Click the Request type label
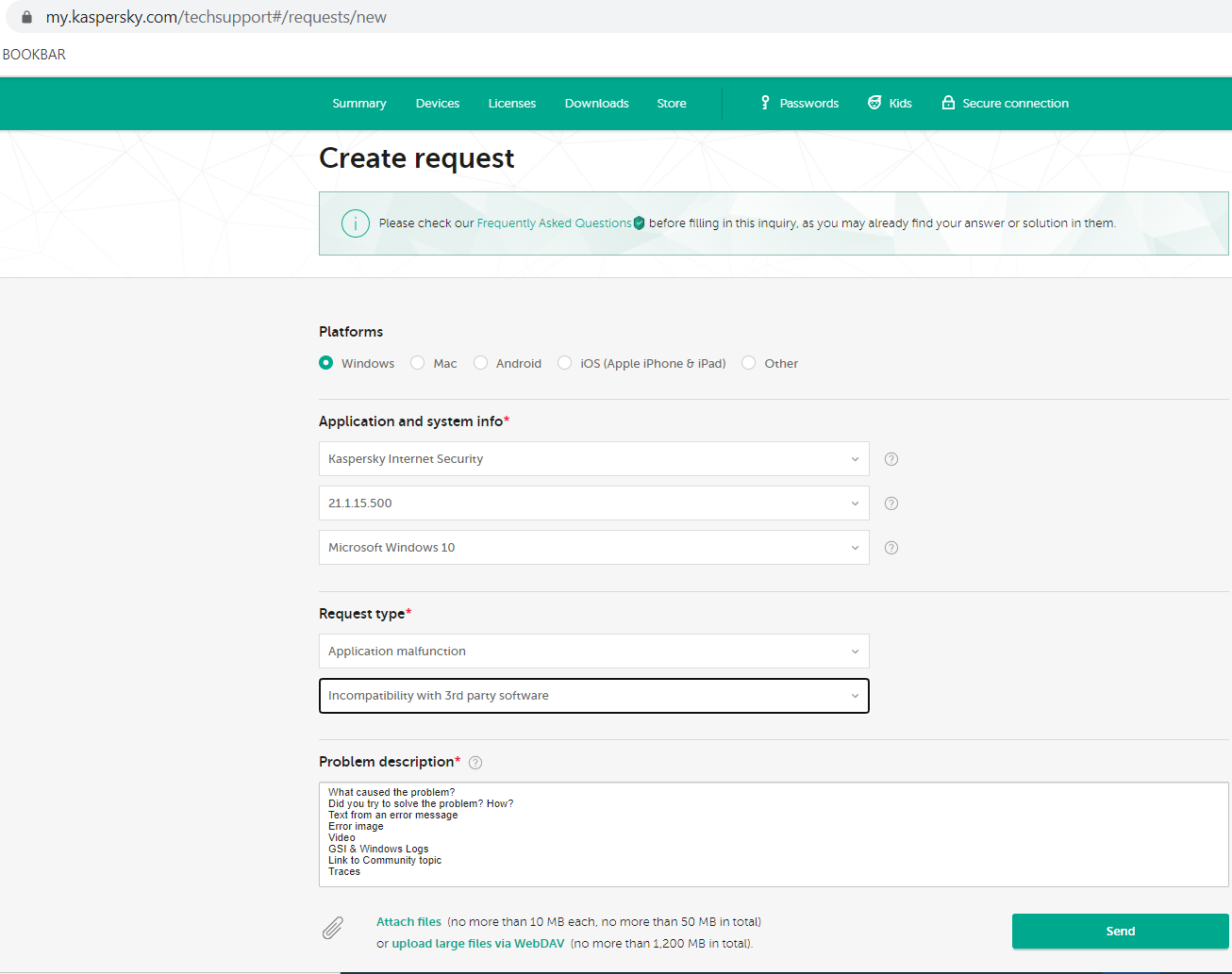The height and width of the screenshot is (974, 1232). [x=365, y=614]
